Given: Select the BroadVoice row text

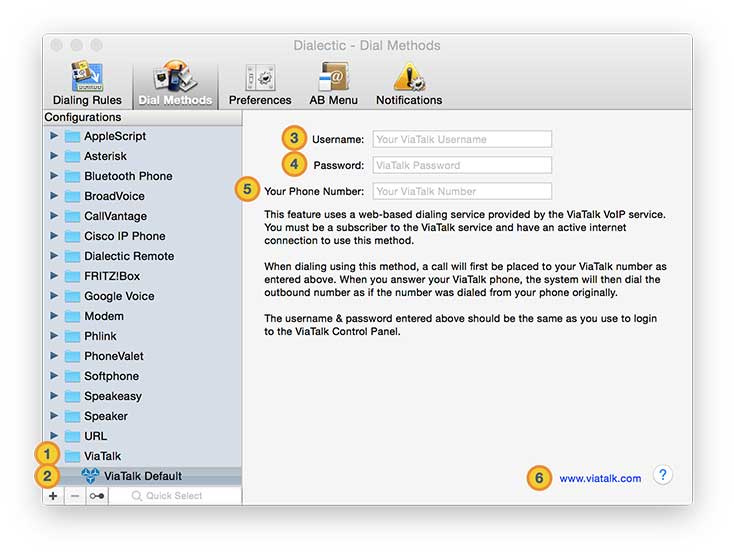Looking at the screenshot, I should (x=114, y=196).
